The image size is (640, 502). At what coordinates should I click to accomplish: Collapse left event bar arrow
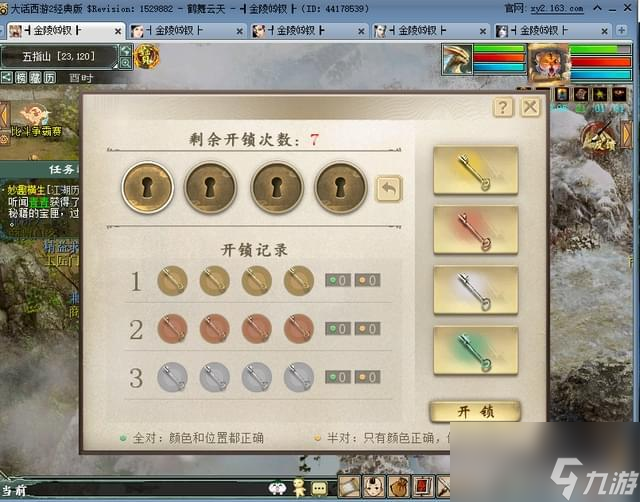4,117
